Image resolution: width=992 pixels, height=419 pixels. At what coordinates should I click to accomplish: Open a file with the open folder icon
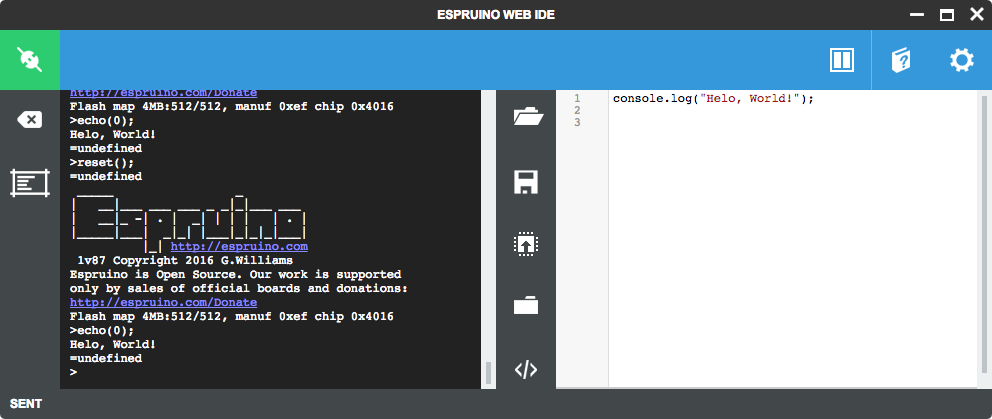coord(526,117)
